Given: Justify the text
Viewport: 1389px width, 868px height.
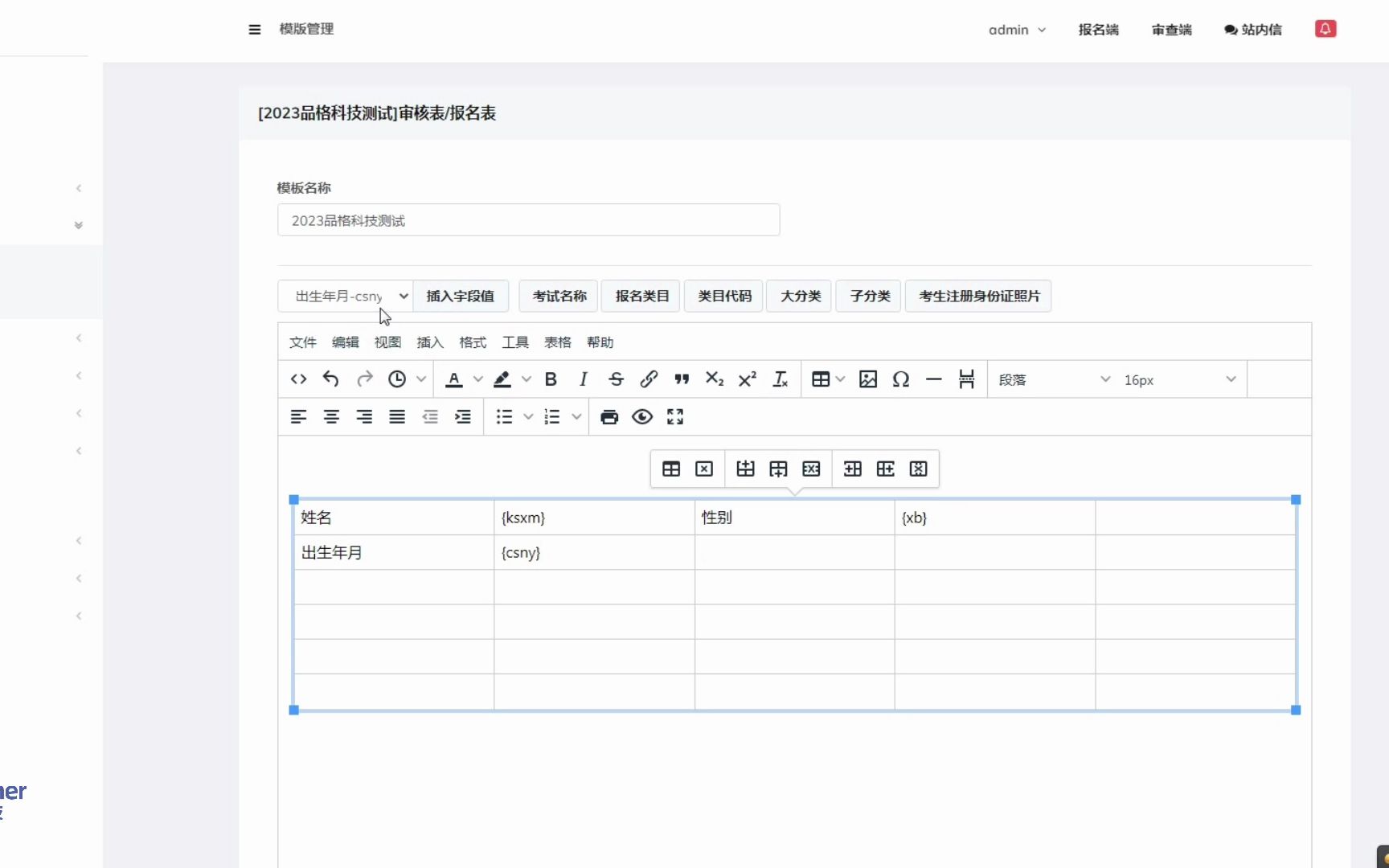Looking at the screenshot, I should click(397, 416).
